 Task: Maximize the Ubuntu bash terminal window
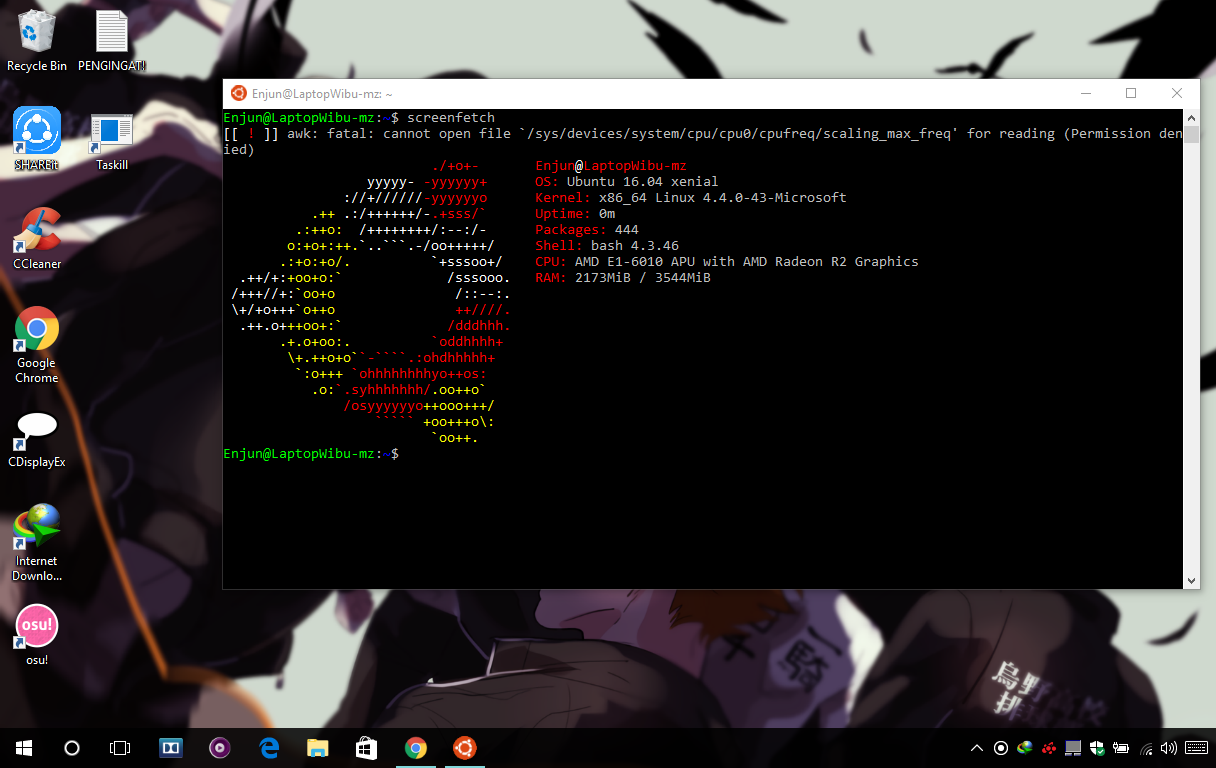pyautogui.click(x=1131, y=93)
